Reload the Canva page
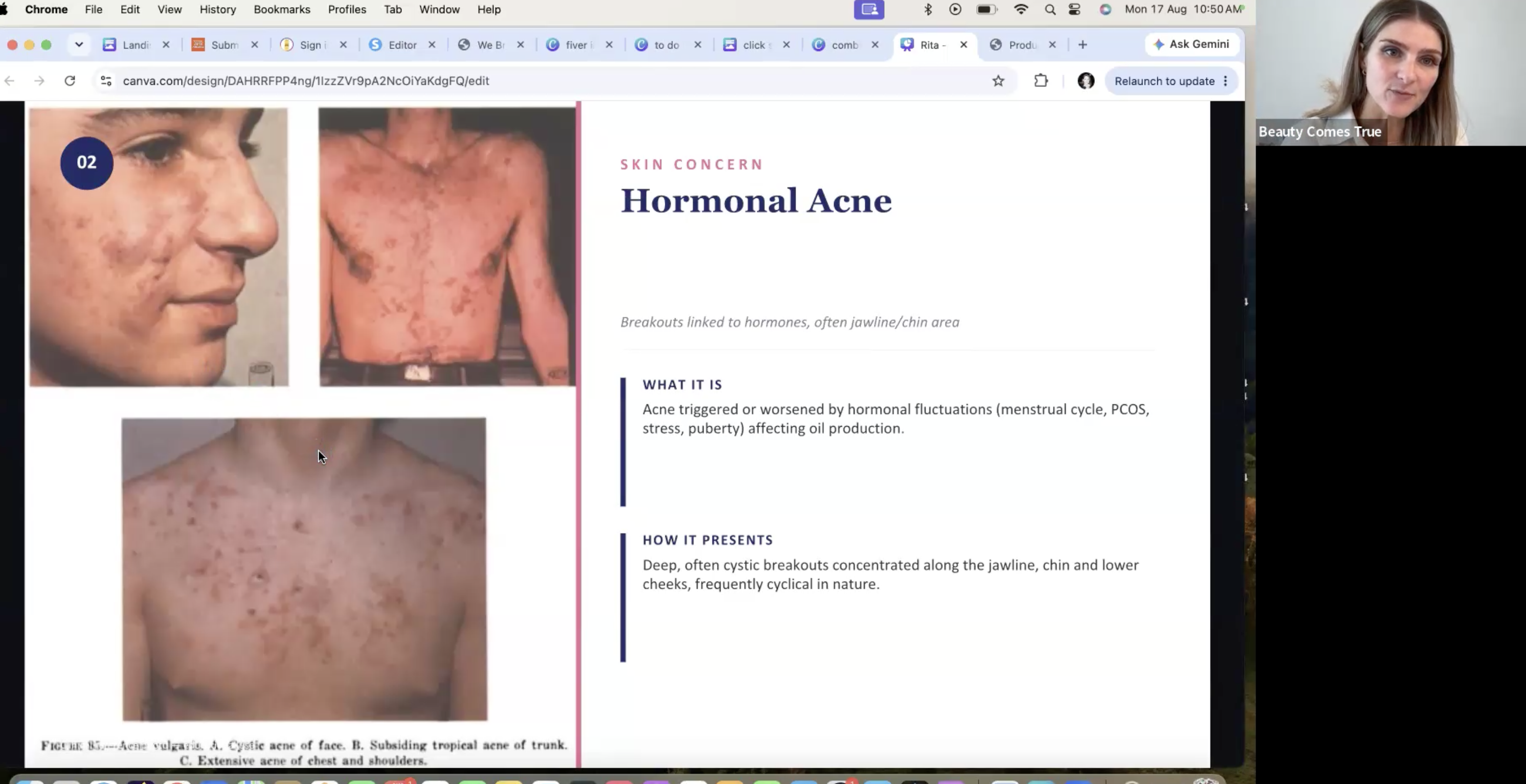This screenshot has width=1526, height=784. tap(70, 81)
